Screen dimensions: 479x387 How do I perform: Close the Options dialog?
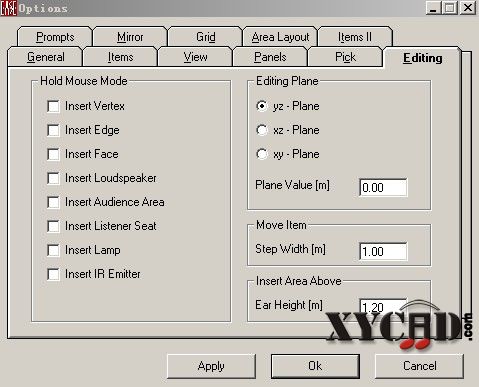(x=468, y=8)
